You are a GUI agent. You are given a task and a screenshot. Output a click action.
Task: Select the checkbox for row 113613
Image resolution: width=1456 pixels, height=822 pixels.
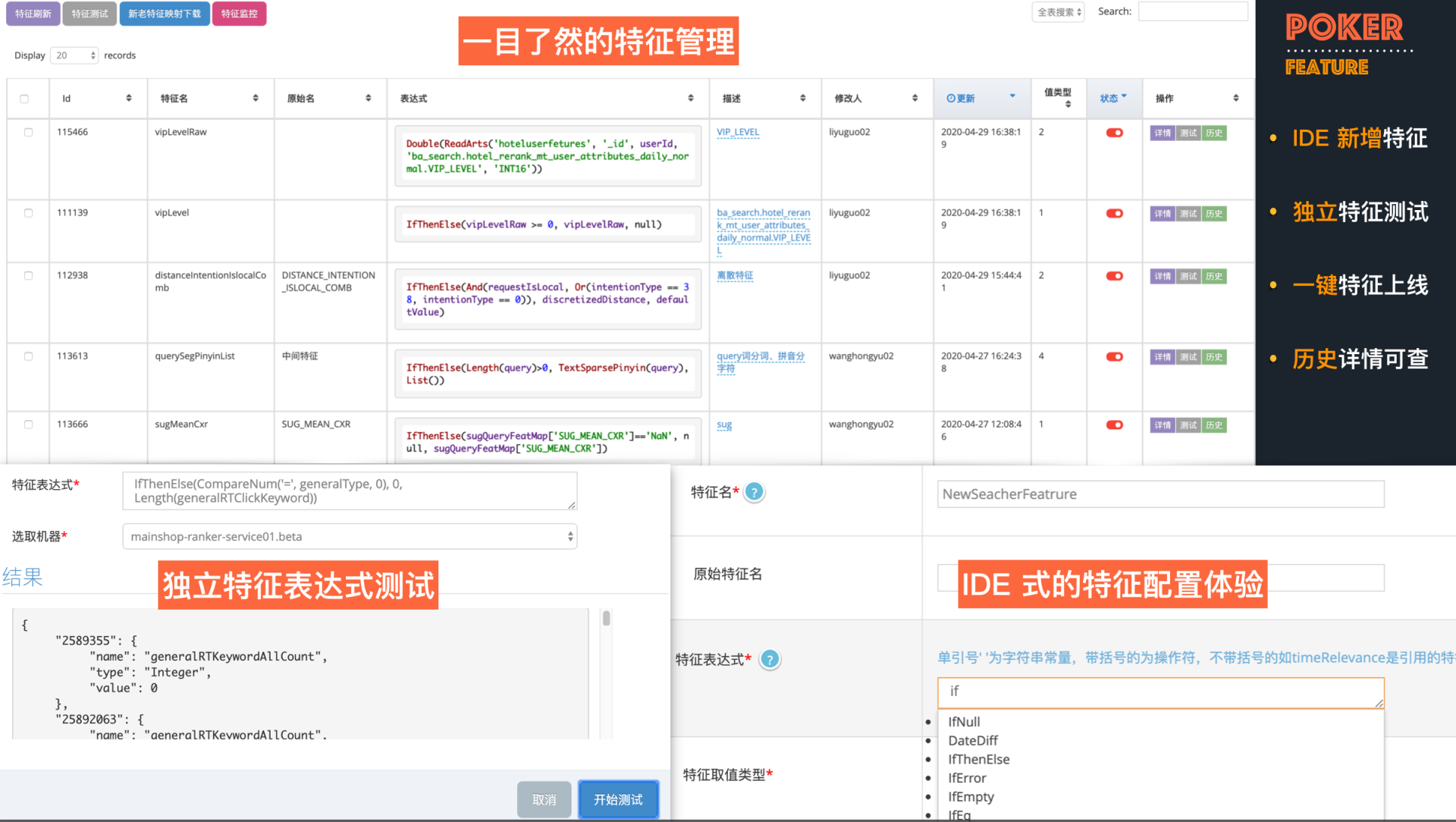pyautogui.click(x=28, y=356)
